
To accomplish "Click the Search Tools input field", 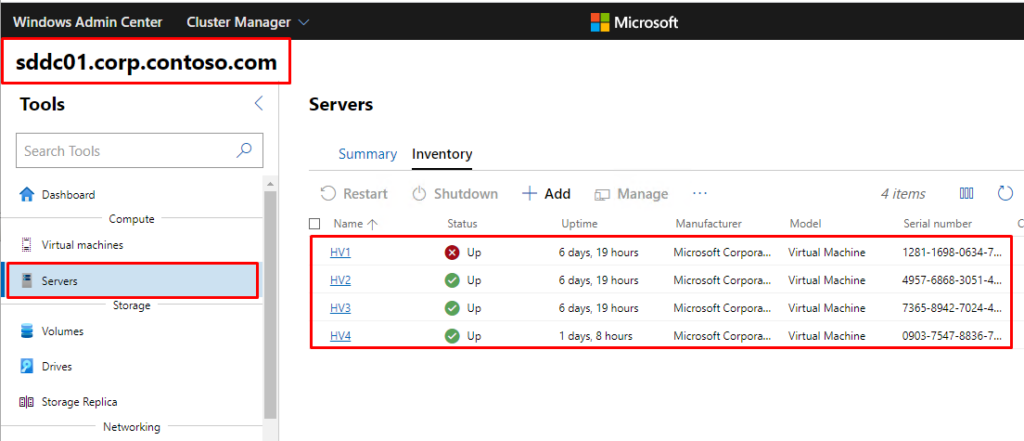I will [x=139, y=150].
